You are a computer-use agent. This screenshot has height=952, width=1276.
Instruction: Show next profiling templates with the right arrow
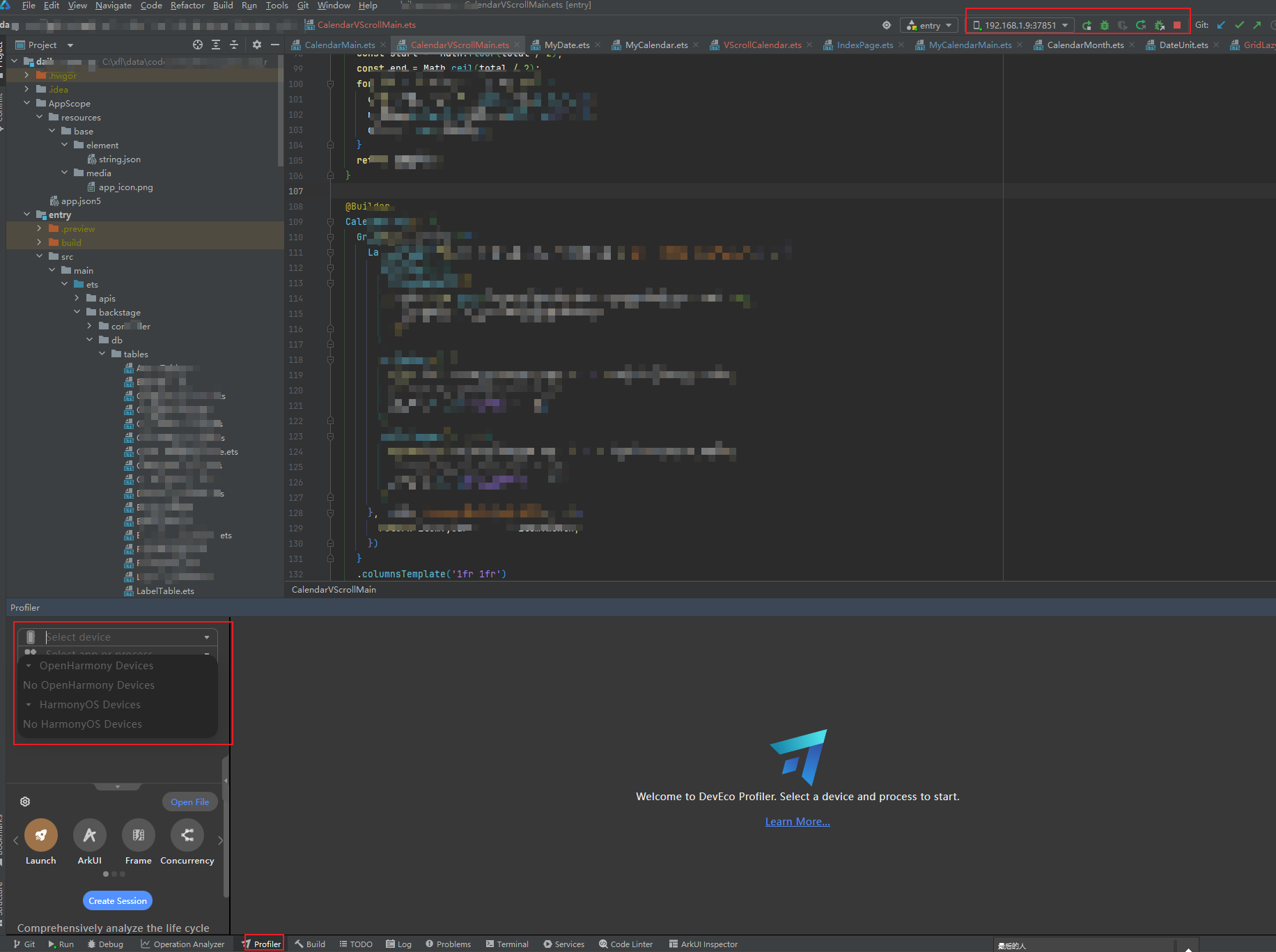(221, 841)
